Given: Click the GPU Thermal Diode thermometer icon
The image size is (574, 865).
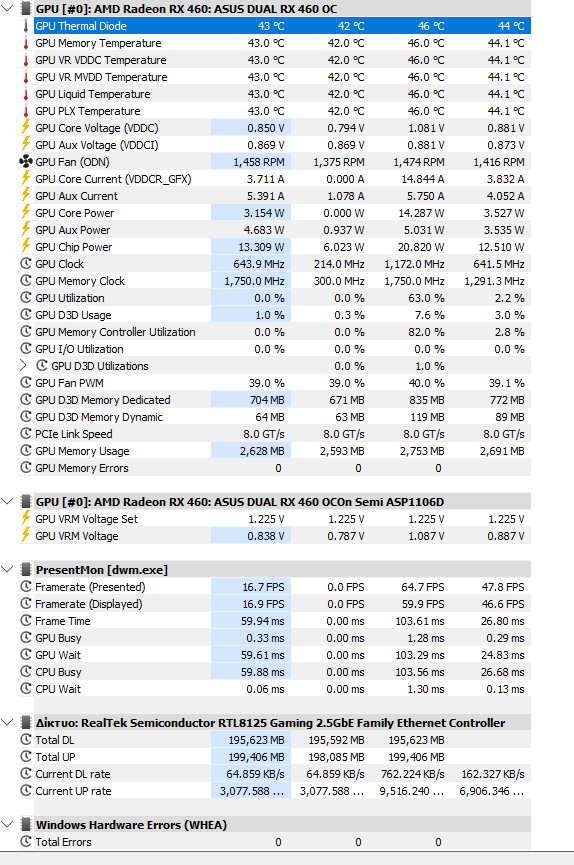Looking at the screenshot, I should tap(25, 25).
